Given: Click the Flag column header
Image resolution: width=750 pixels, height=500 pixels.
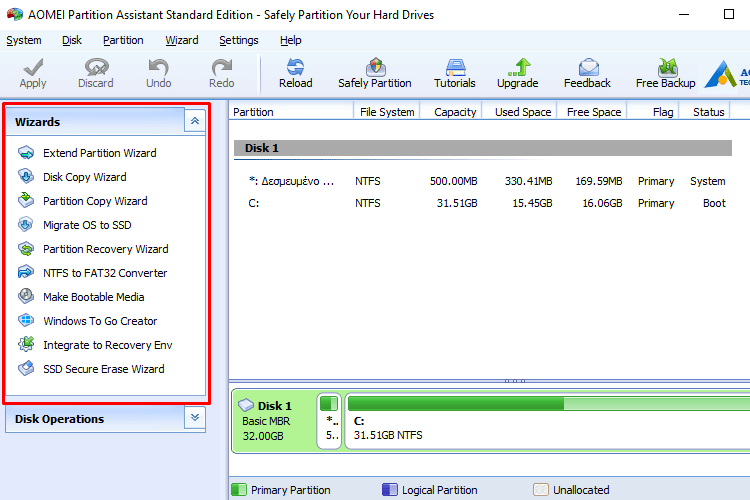Looking at the screenshot, I should (x=653, y=112).
